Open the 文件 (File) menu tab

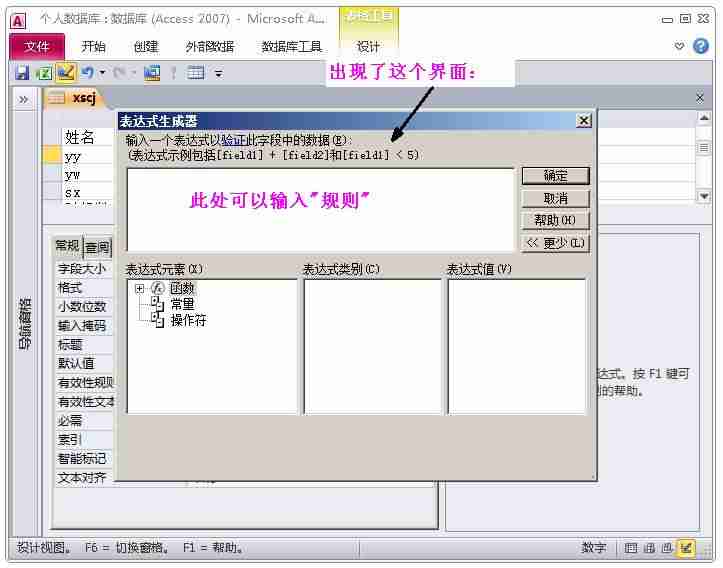[37, 46]
